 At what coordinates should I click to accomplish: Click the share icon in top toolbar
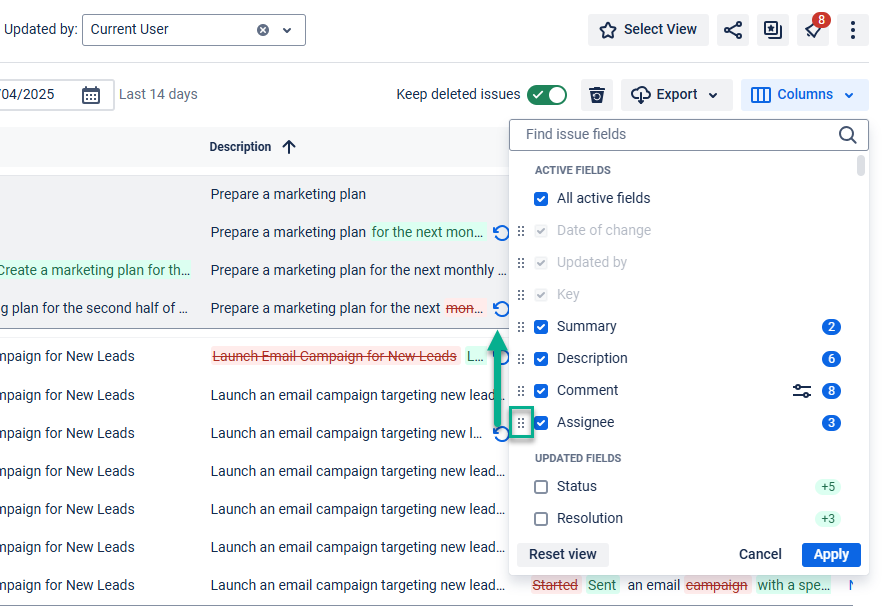coord(733,30)
